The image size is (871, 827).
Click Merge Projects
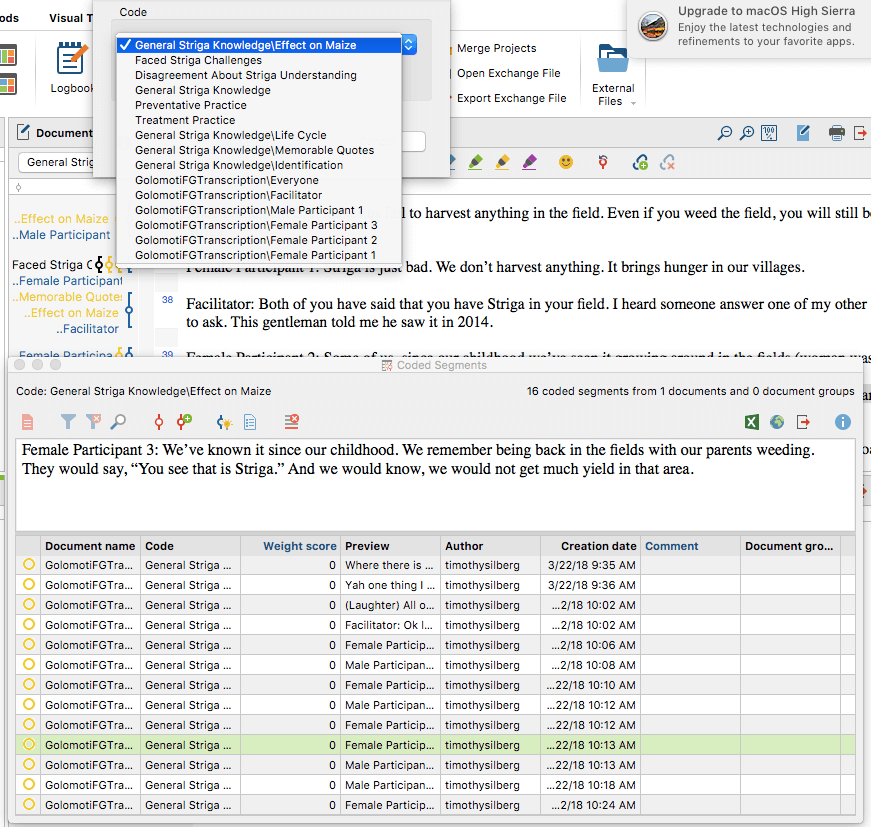click(497, 48)
